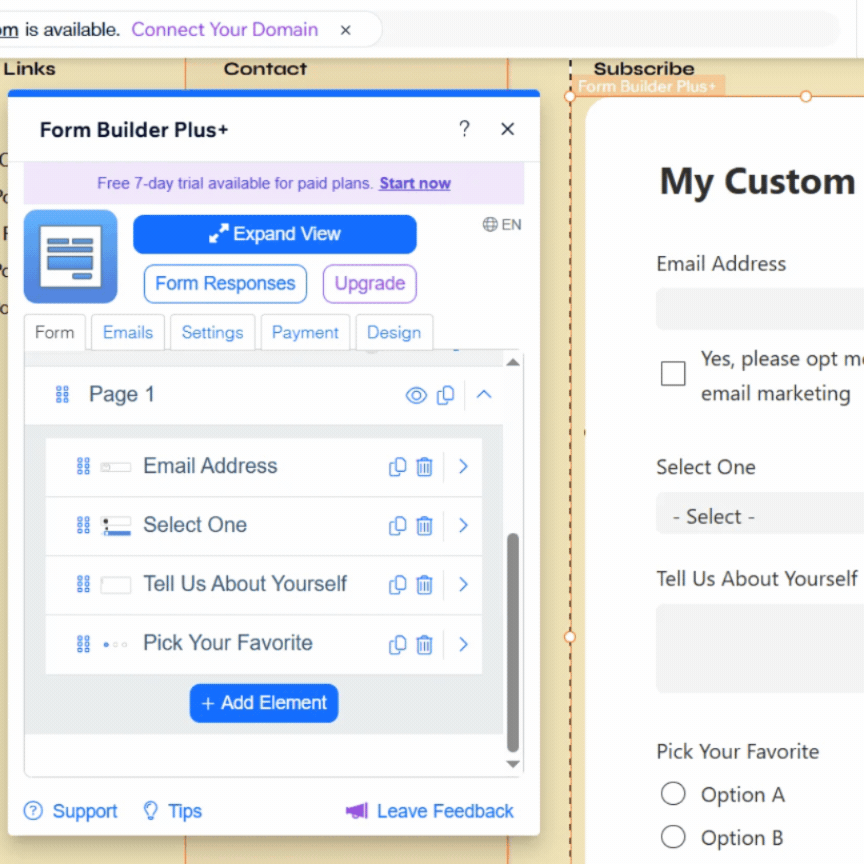Switch to the Emails tab
This screenshot has height=864, width=864.
128,332
